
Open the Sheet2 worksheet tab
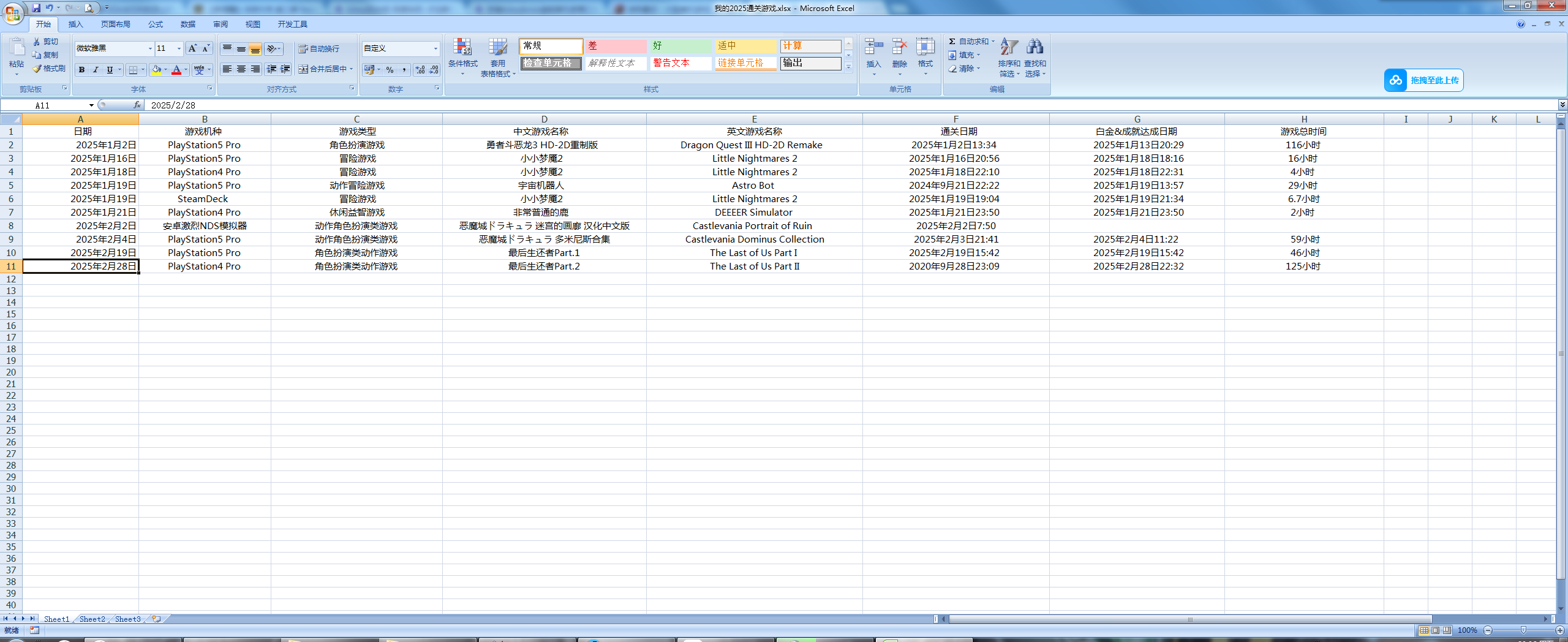tap(92, 619)
